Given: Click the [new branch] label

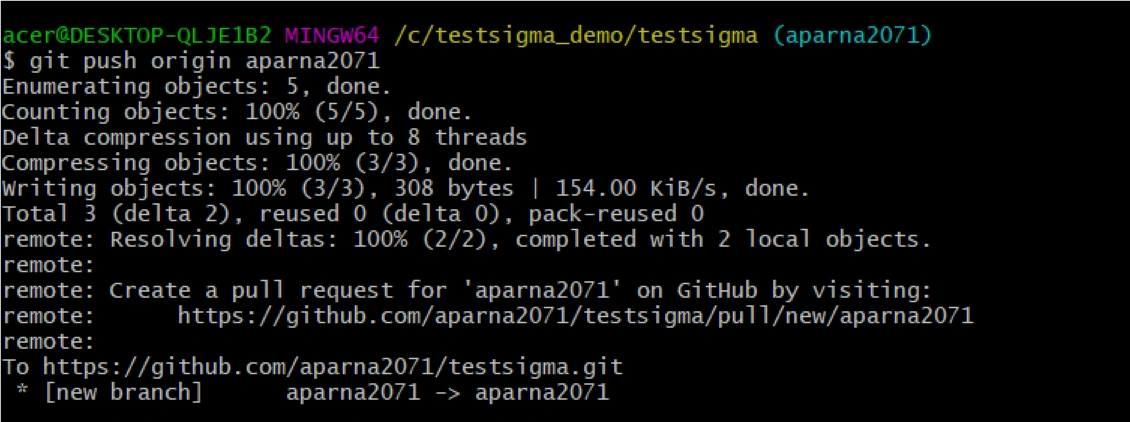Looking at the screenshot, I should (122, 392).
